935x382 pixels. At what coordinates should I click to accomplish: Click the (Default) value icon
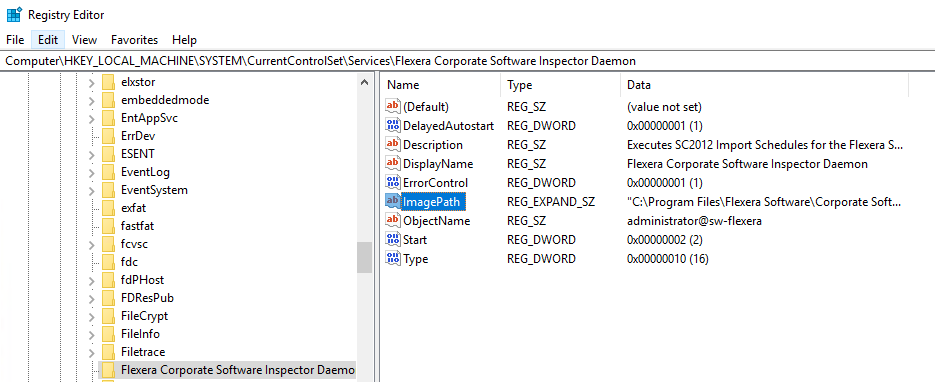click(393, 106)
